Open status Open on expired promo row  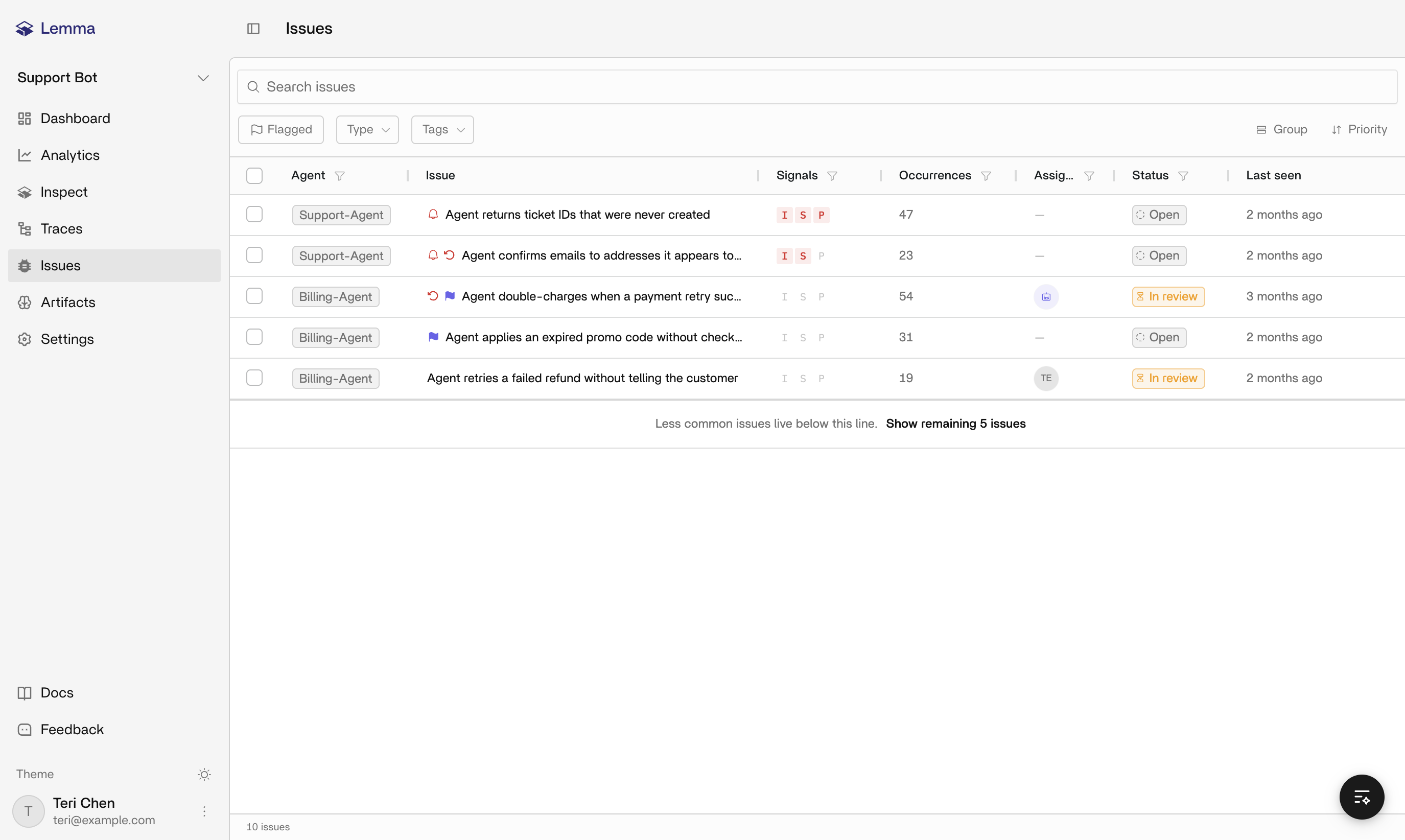1159,337
